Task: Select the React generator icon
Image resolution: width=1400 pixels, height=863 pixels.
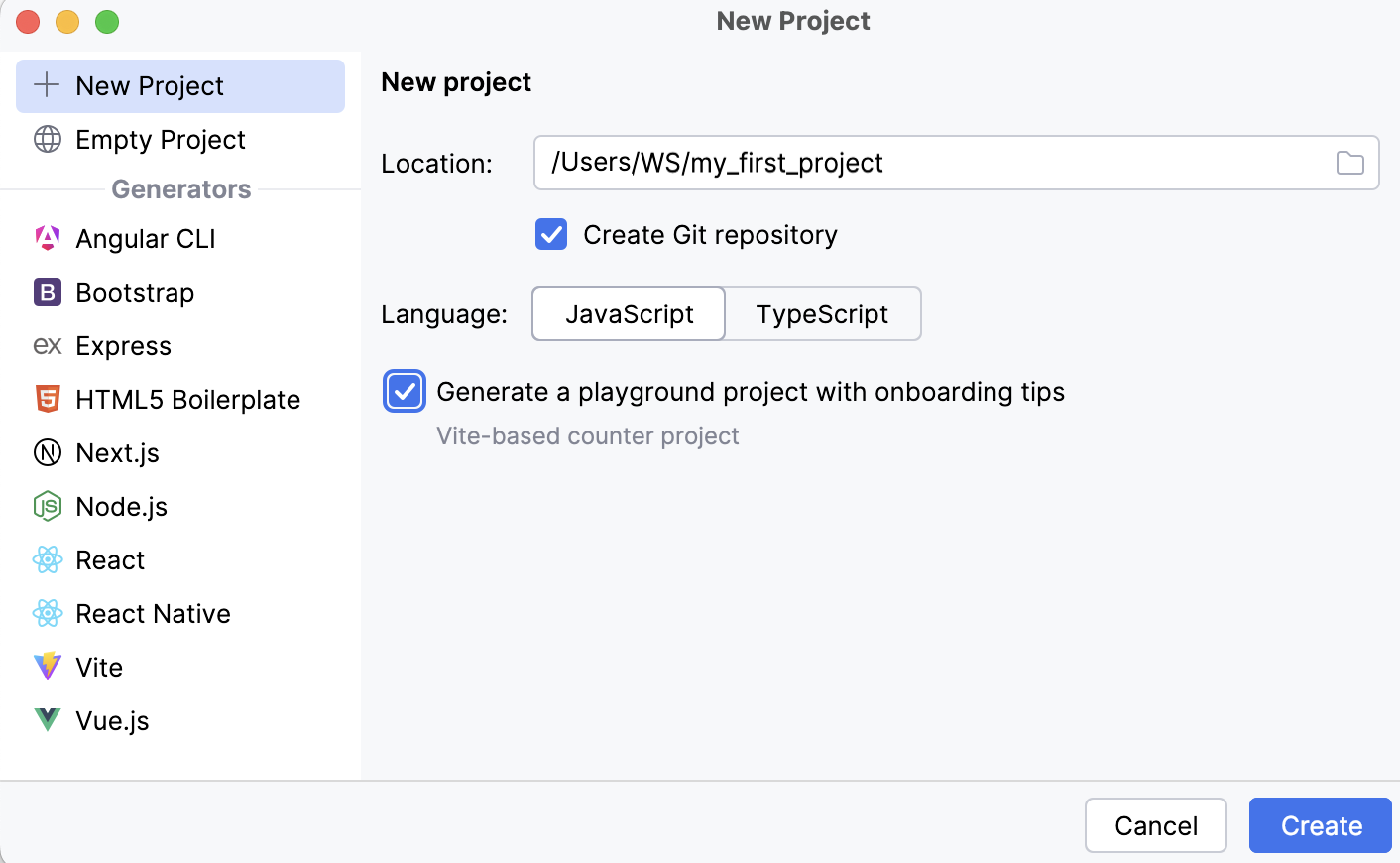Action: [47, 559]
